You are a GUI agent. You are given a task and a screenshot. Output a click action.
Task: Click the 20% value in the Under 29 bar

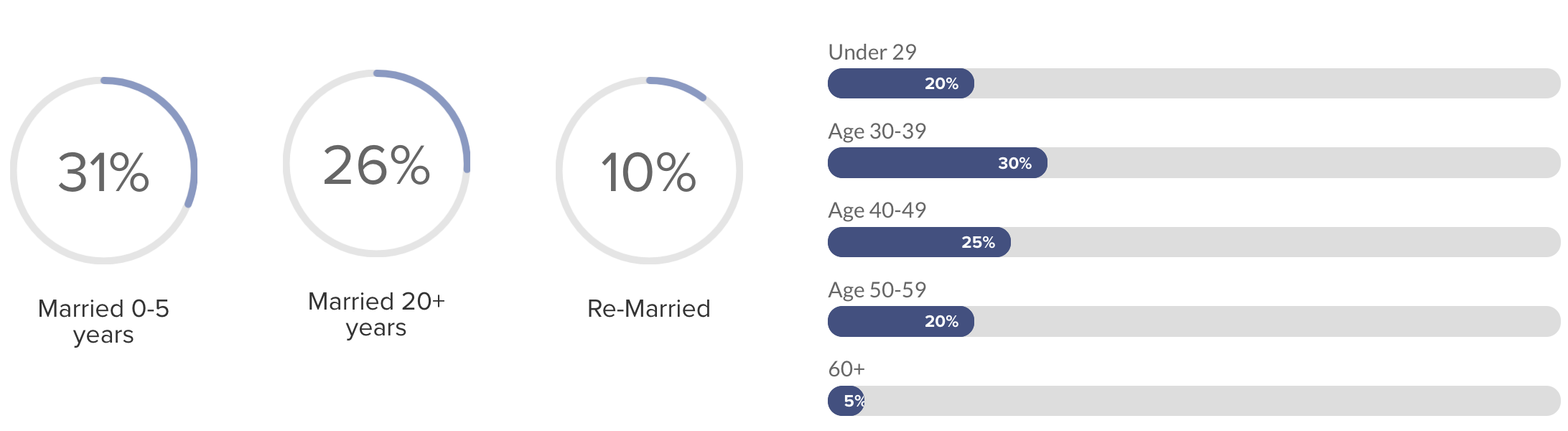(x=941, y=83)
